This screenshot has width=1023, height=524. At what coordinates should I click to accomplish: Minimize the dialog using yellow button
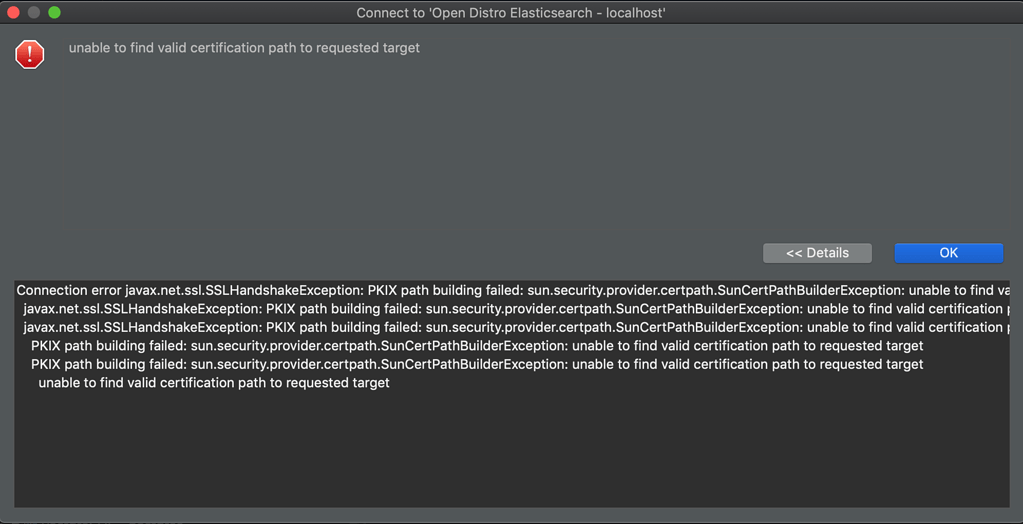34,13
